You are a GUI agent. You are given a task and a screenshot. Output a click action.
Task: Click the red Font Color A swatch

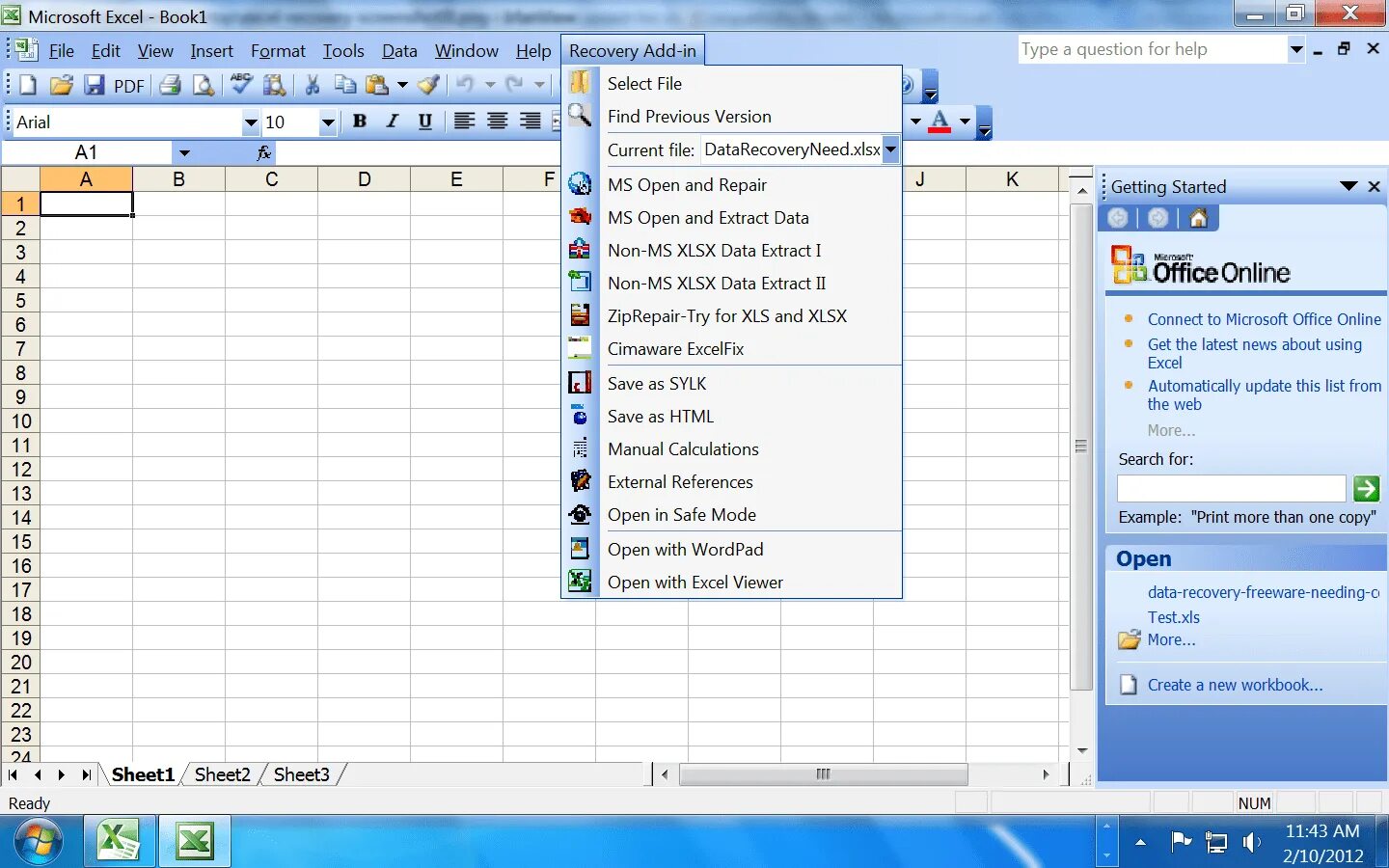[x=940, y=122]
